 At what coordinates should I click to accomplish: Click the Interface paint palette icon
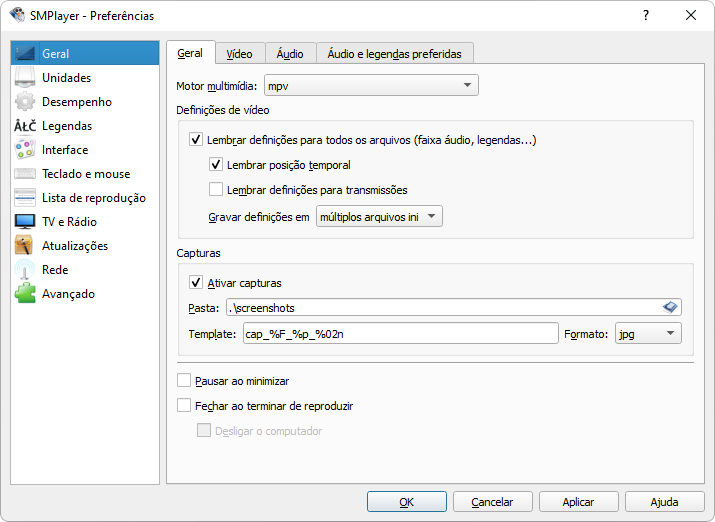click(25, 150)
